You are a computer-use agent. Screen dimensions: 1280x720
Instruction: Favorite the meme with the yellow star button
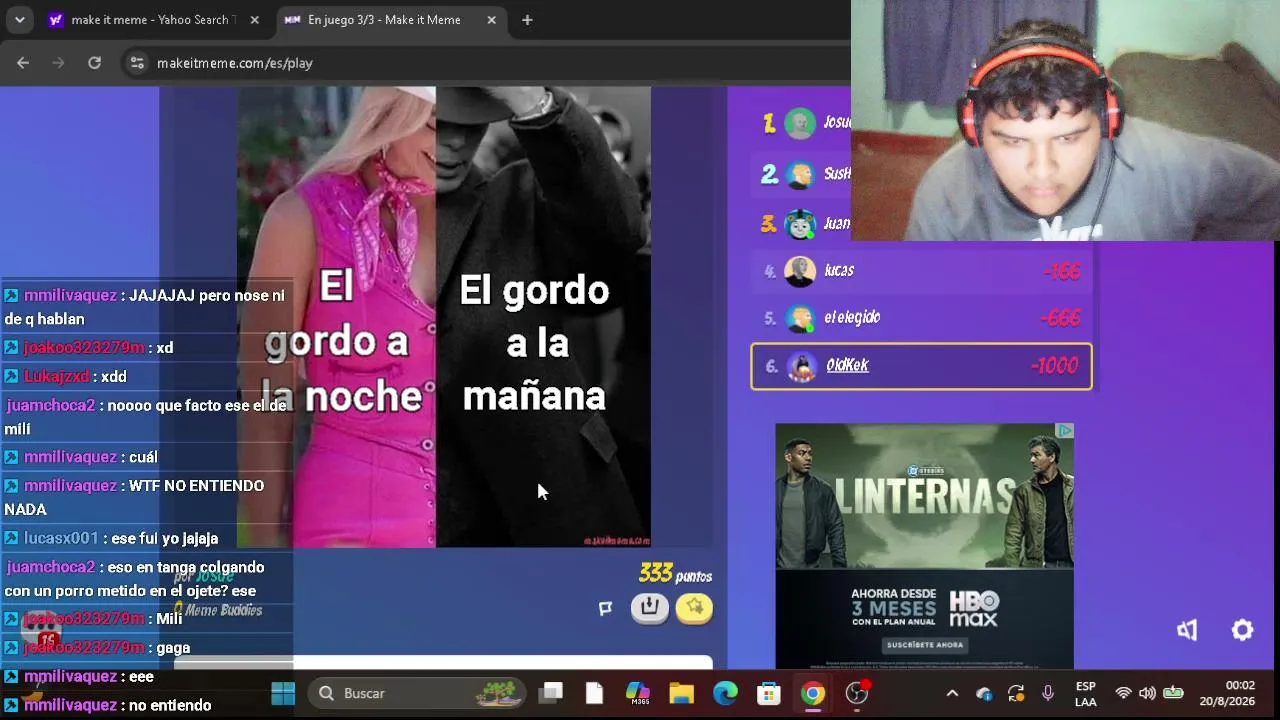[694, 607]
